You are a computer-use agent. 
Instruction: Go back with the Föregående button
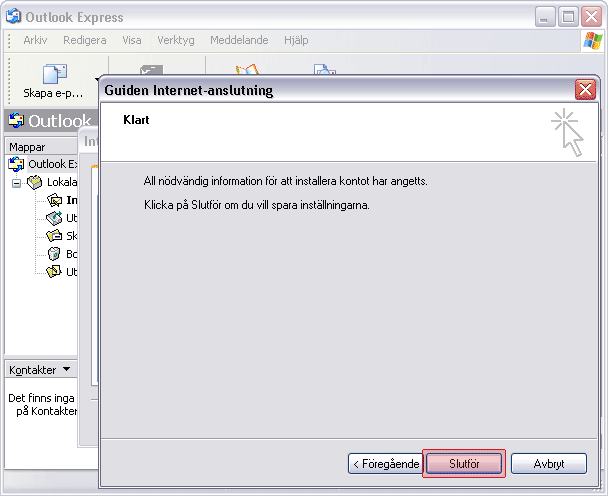click(x=384, y=464)
